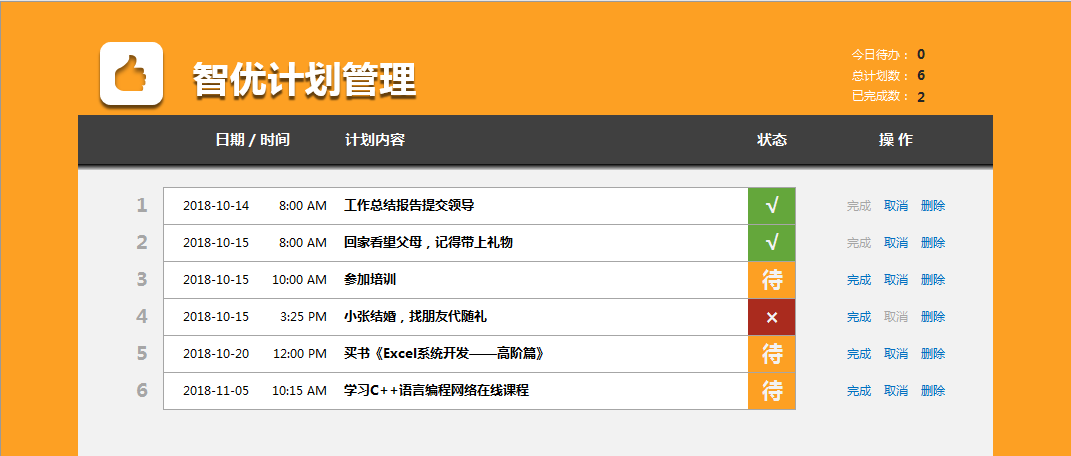Delete the 回家看望父母 plan via 删除
This screenshot has width=1071, height=456.
coord(933,242)
